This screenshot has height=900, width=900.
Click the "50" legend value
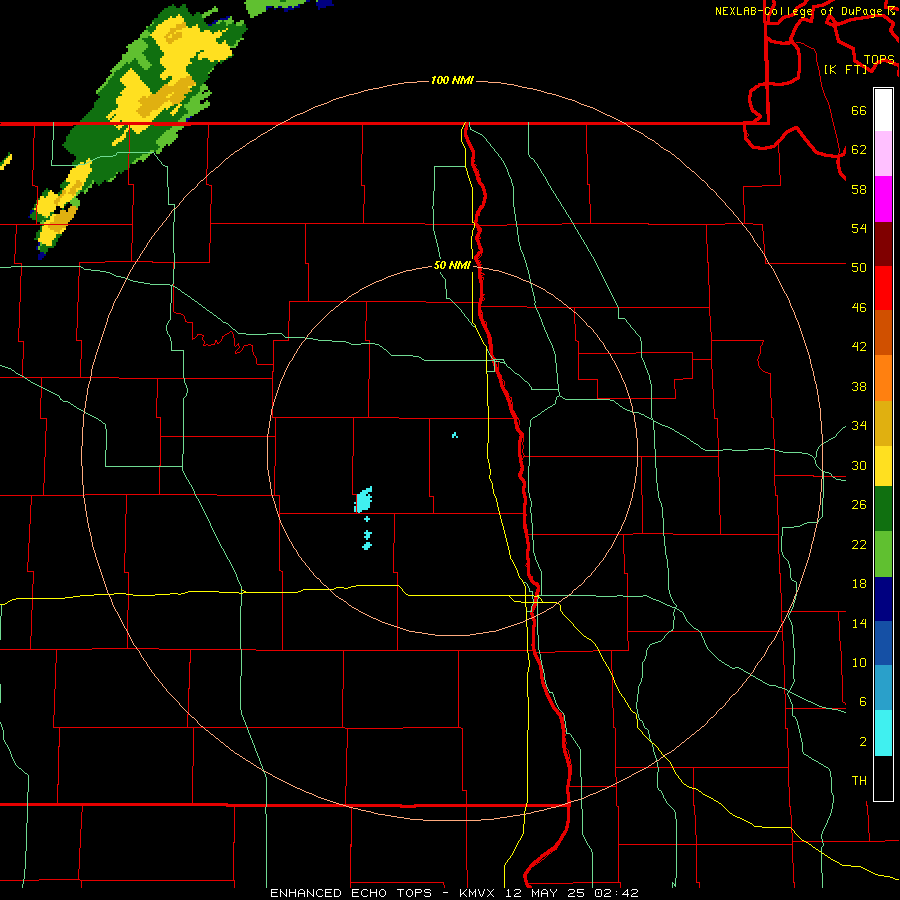(859, 267)
